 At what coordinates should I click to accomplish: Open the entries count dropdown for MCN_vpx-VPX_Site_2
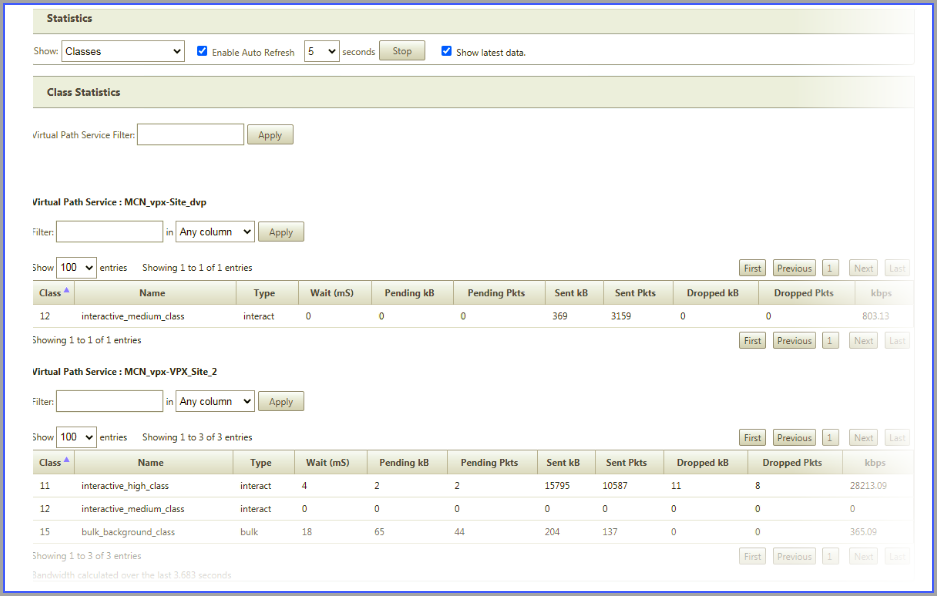point(76,438)
